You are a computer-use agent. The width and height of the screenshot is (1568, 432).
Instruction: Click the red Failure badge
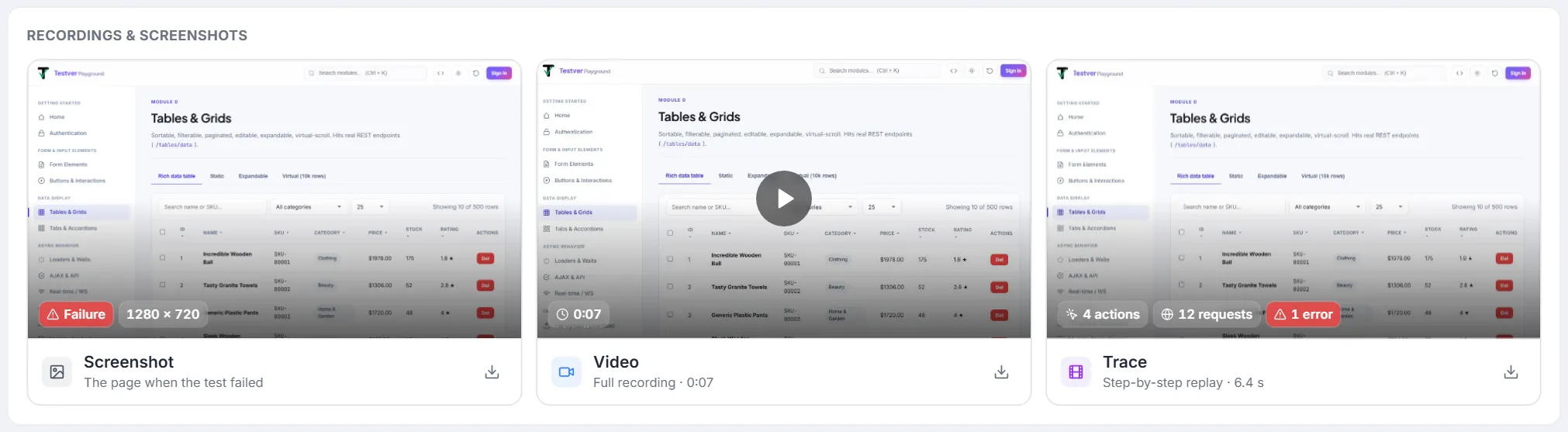[76, 314]
